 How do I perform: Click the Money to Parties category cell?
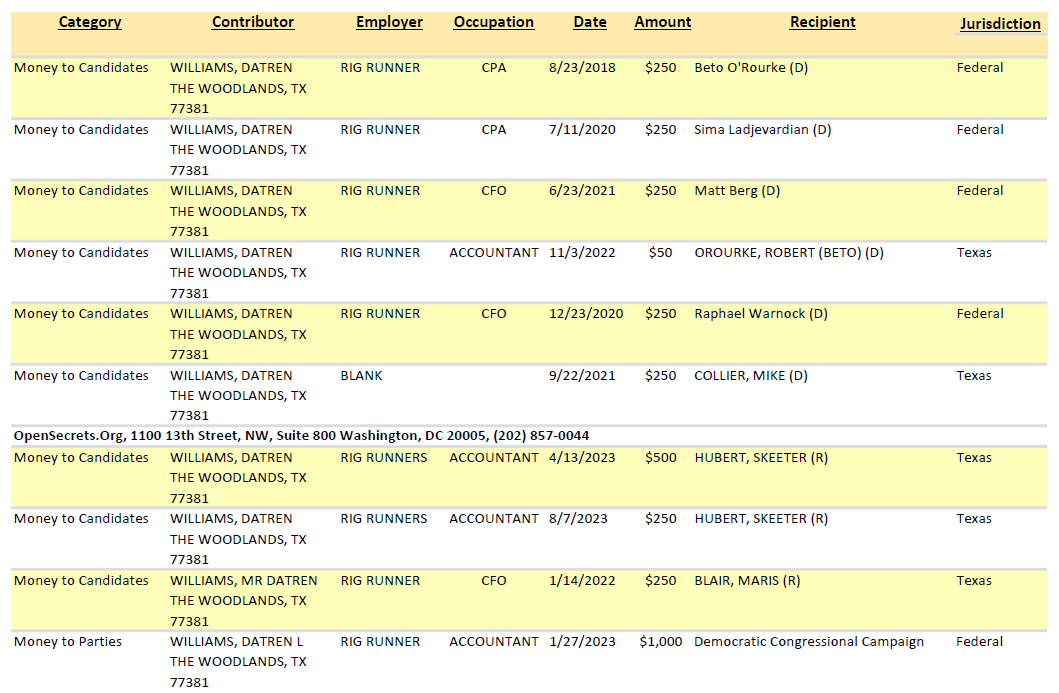[68, 642]
